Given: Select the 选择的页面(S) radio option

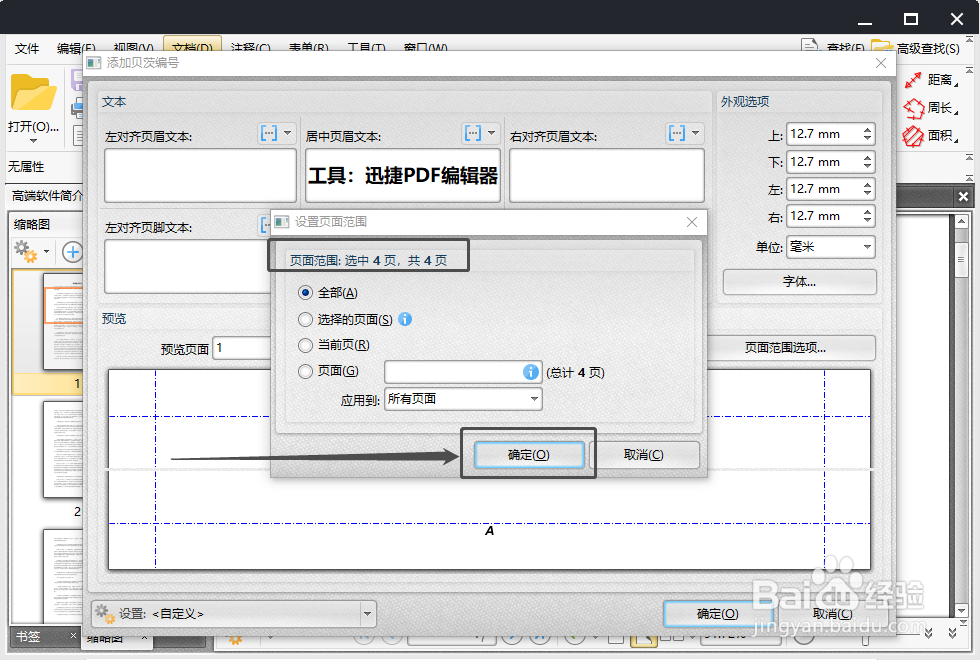Looking at the screenshot, I should [x=305, y=319].
